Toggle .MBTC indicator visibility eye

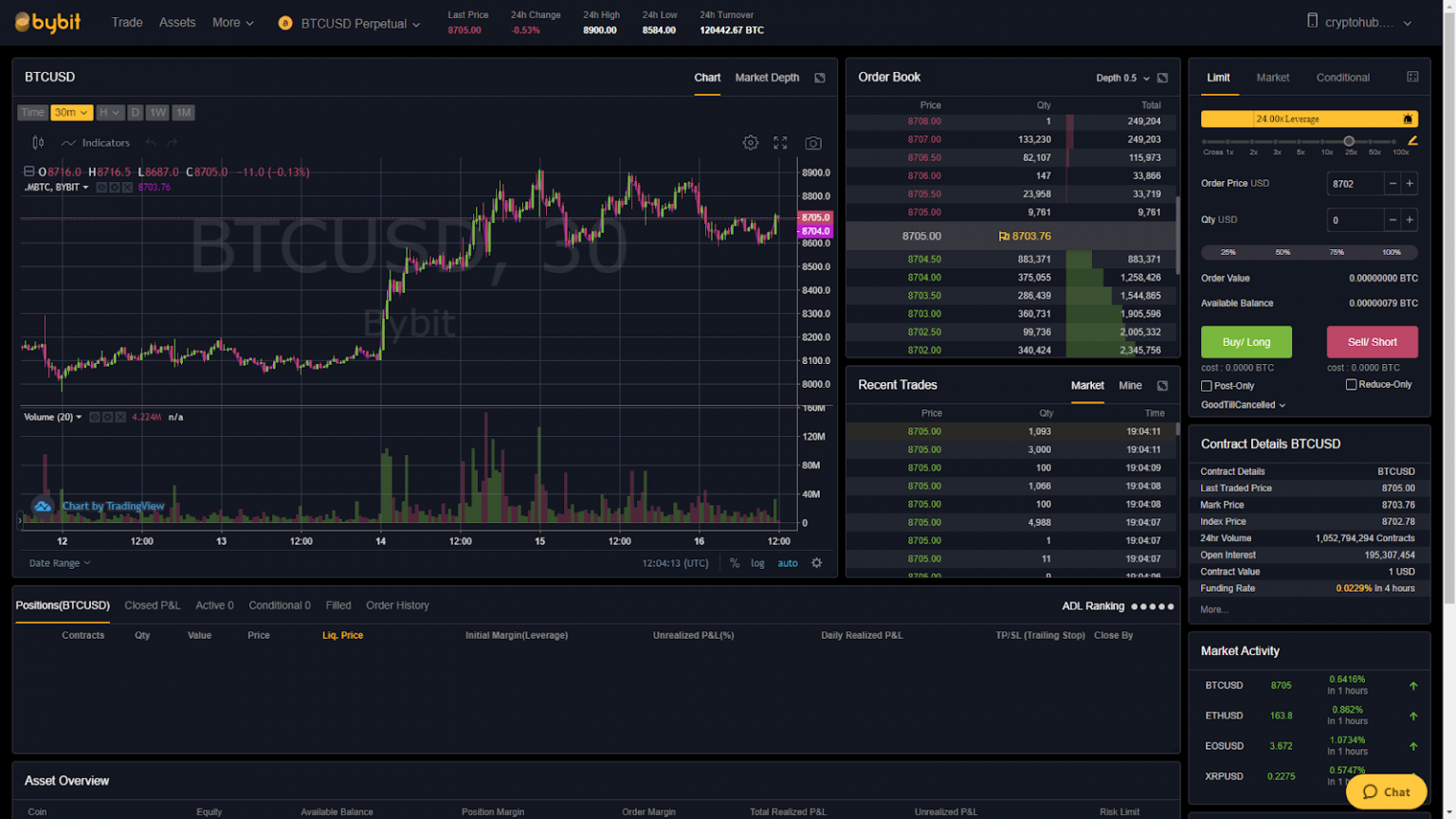tap(101, 188)
